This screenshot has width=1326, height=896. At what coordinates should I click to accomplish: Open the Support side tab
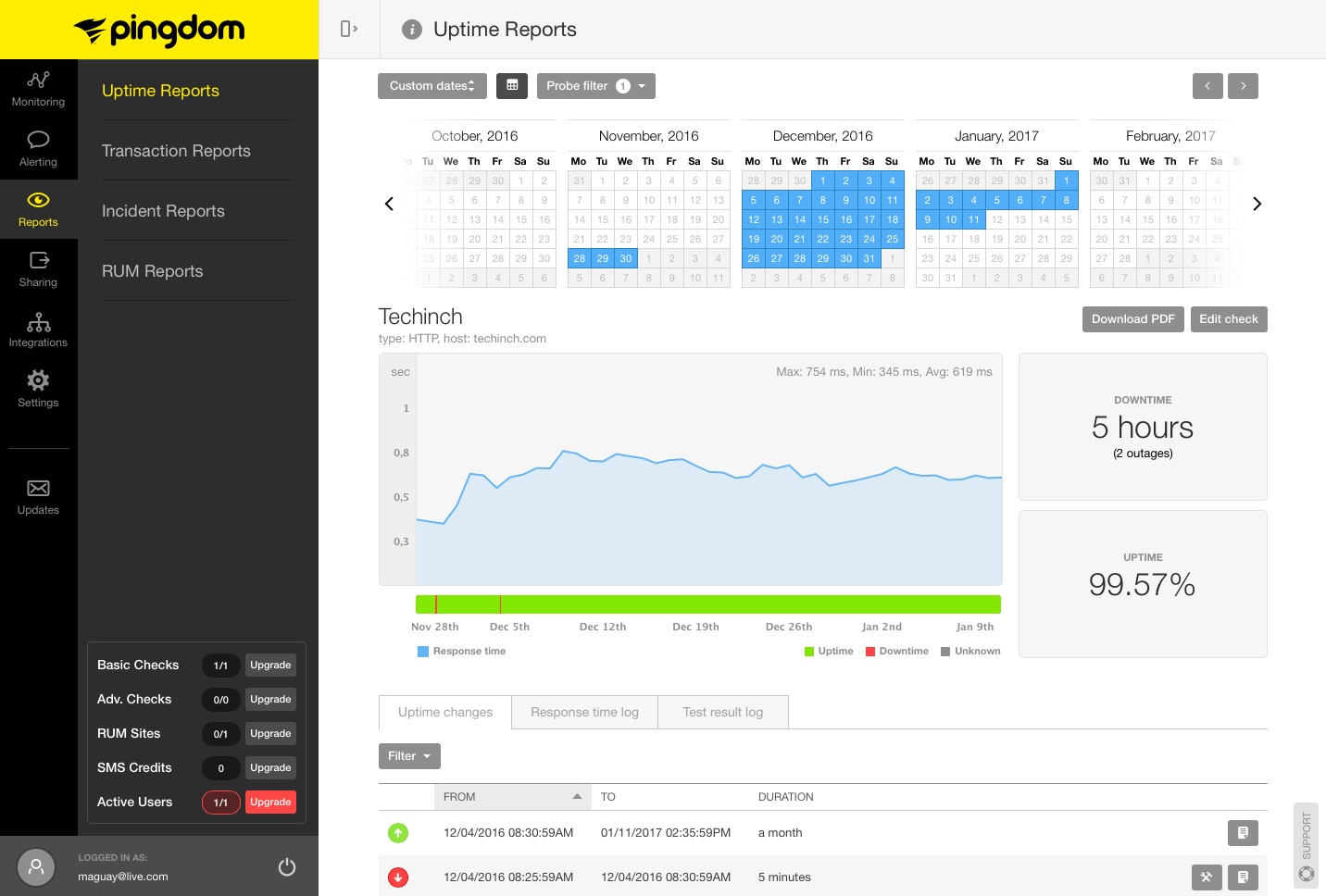pyautogui.click(x=1306, y=846)
